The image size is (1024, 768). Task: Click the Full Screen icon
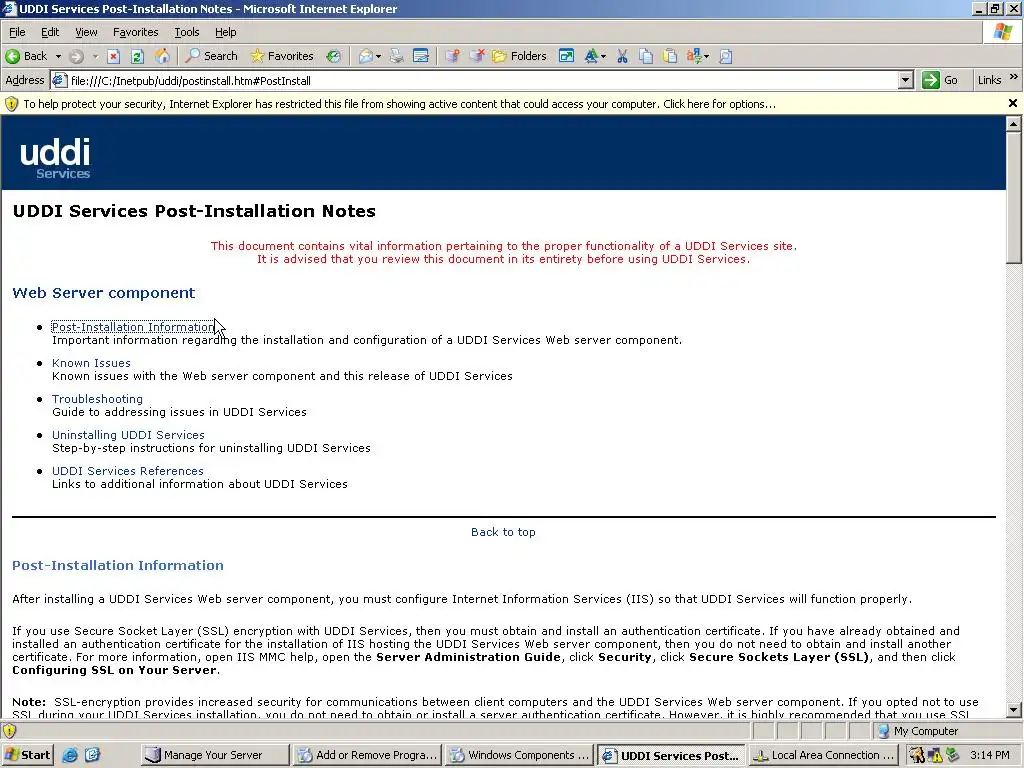566,56
